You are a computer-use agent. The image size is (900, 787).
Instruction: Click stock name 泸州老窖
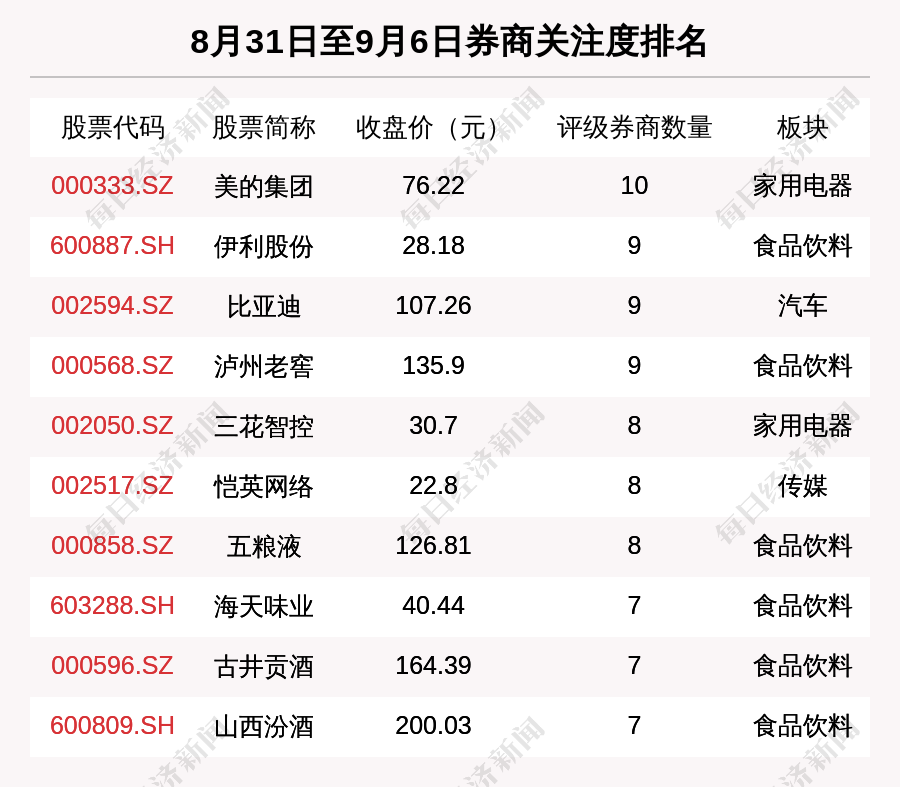coord(263,367)
